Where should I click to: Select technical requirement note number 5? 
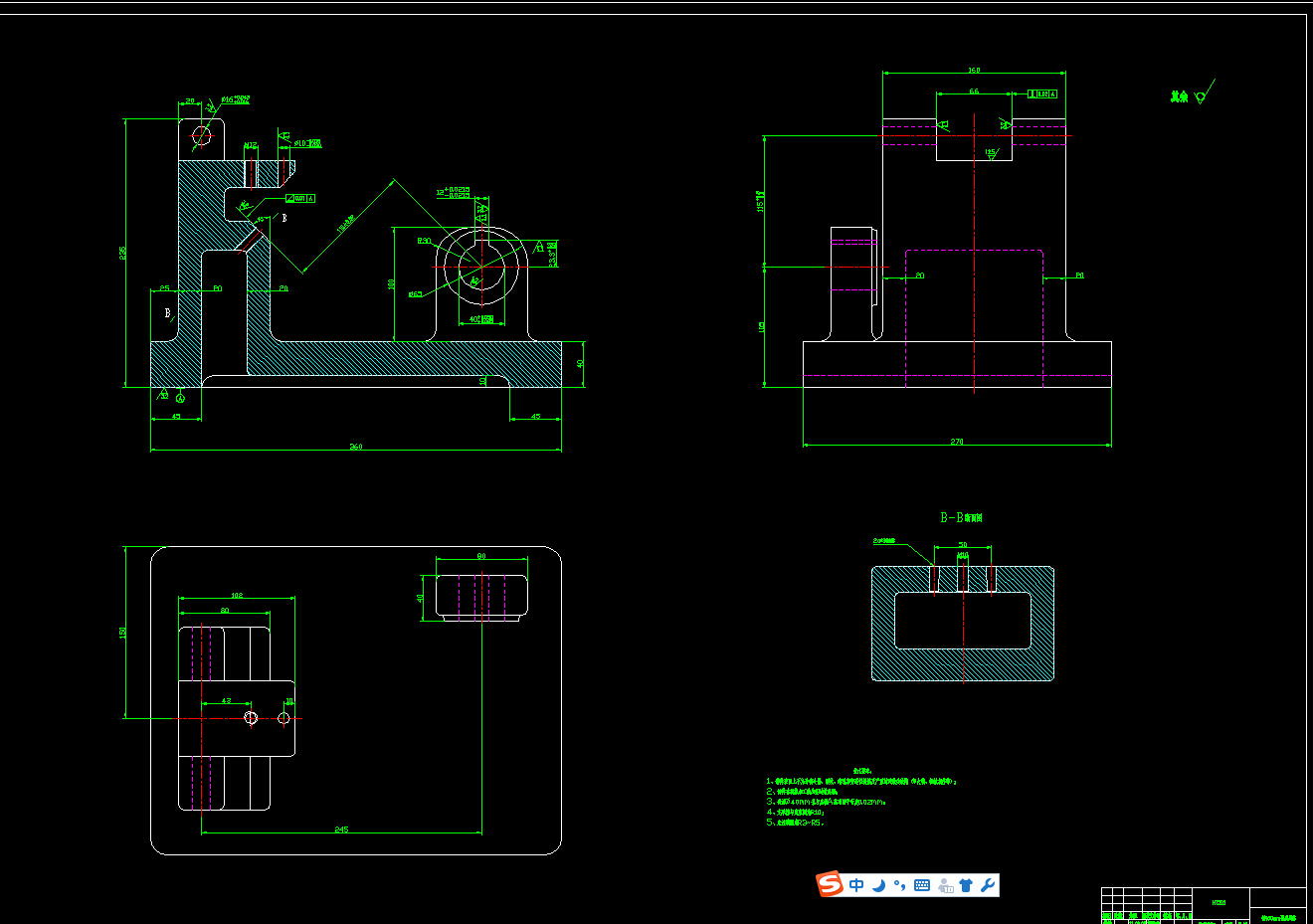point(796,824)
